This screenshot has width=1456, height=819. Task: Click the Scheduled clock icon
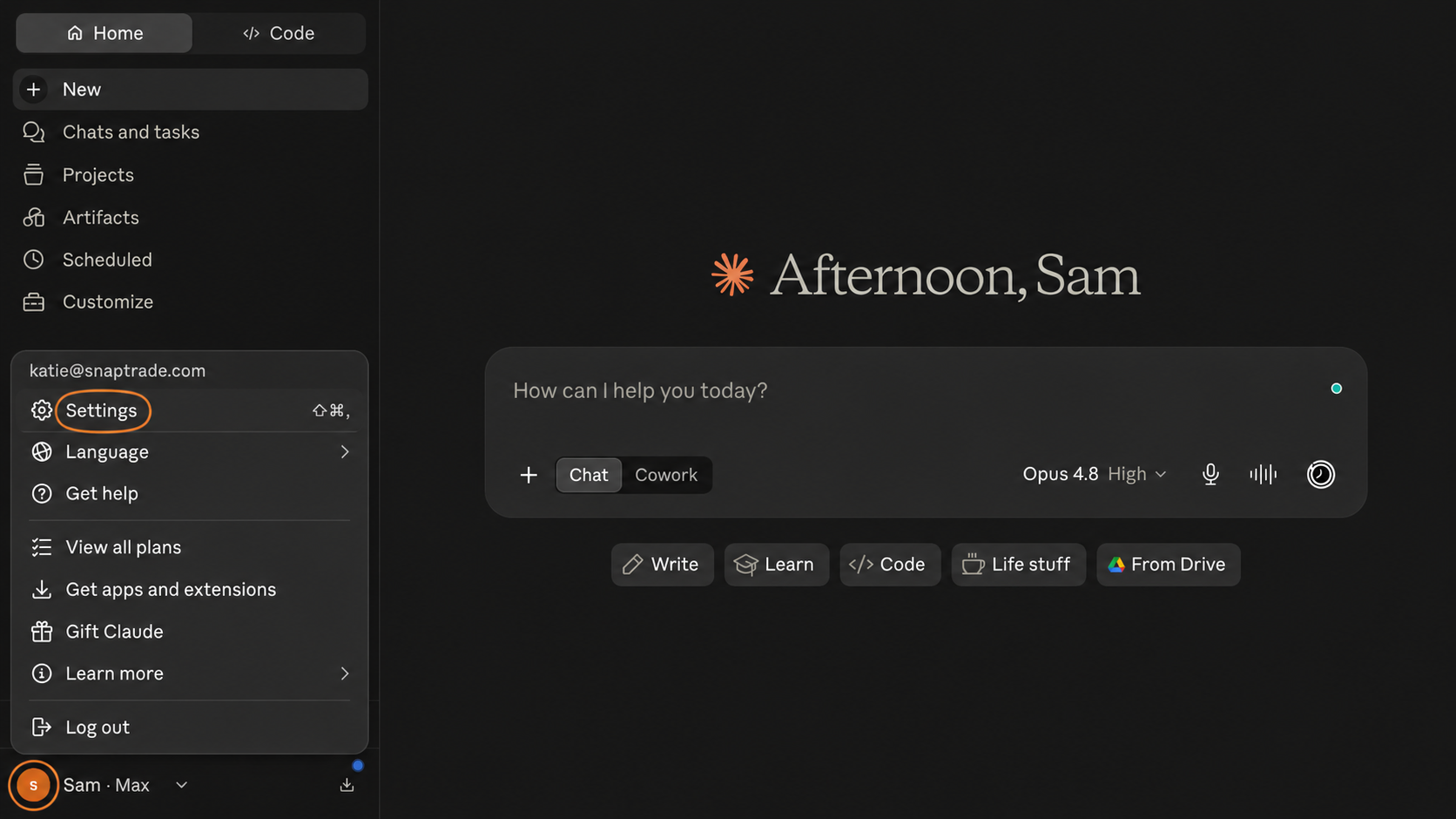[33, 260]
